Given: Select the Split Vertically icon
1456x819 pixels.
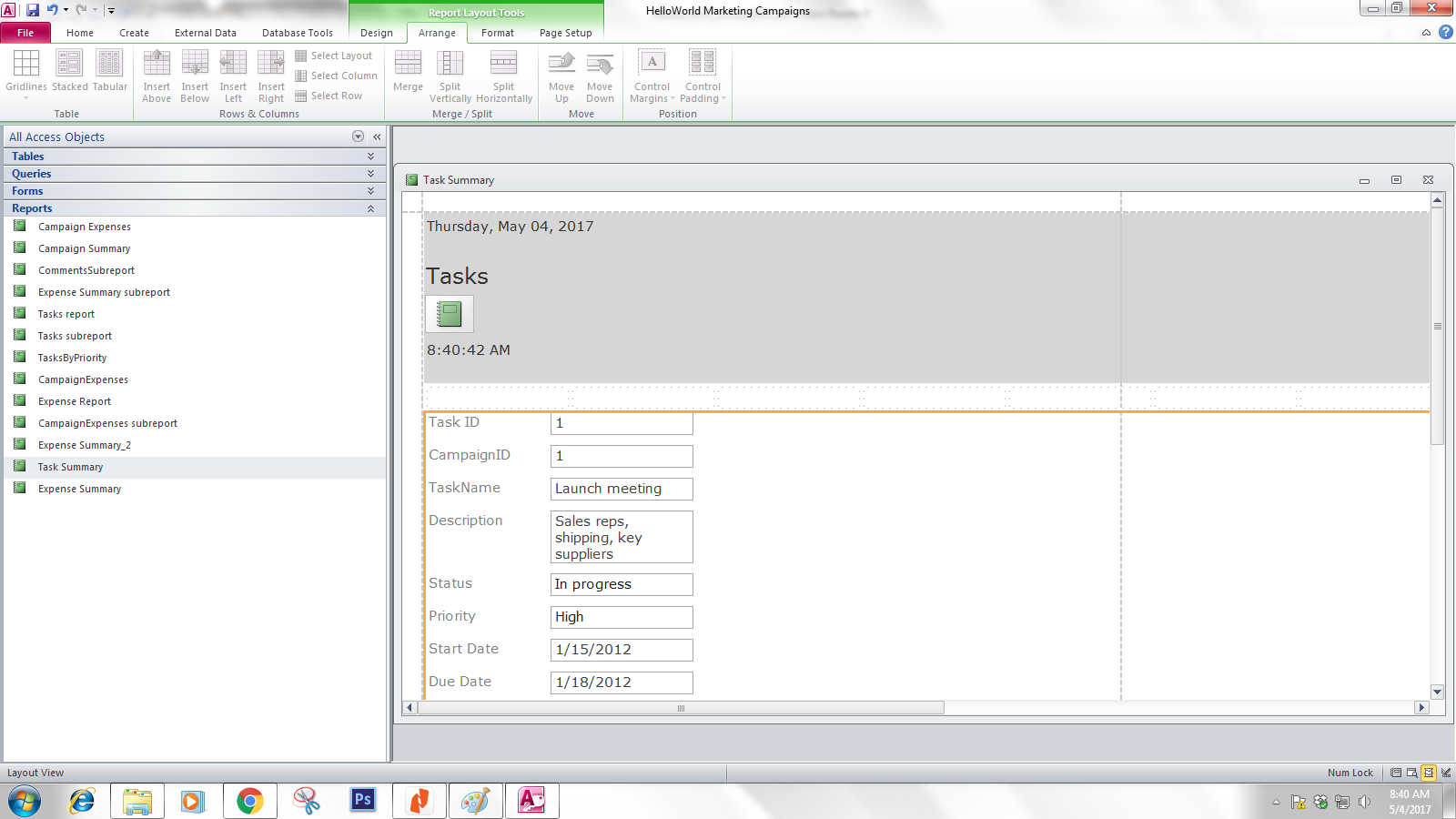Looking at the screenshot, I should (x=450, y=73).
